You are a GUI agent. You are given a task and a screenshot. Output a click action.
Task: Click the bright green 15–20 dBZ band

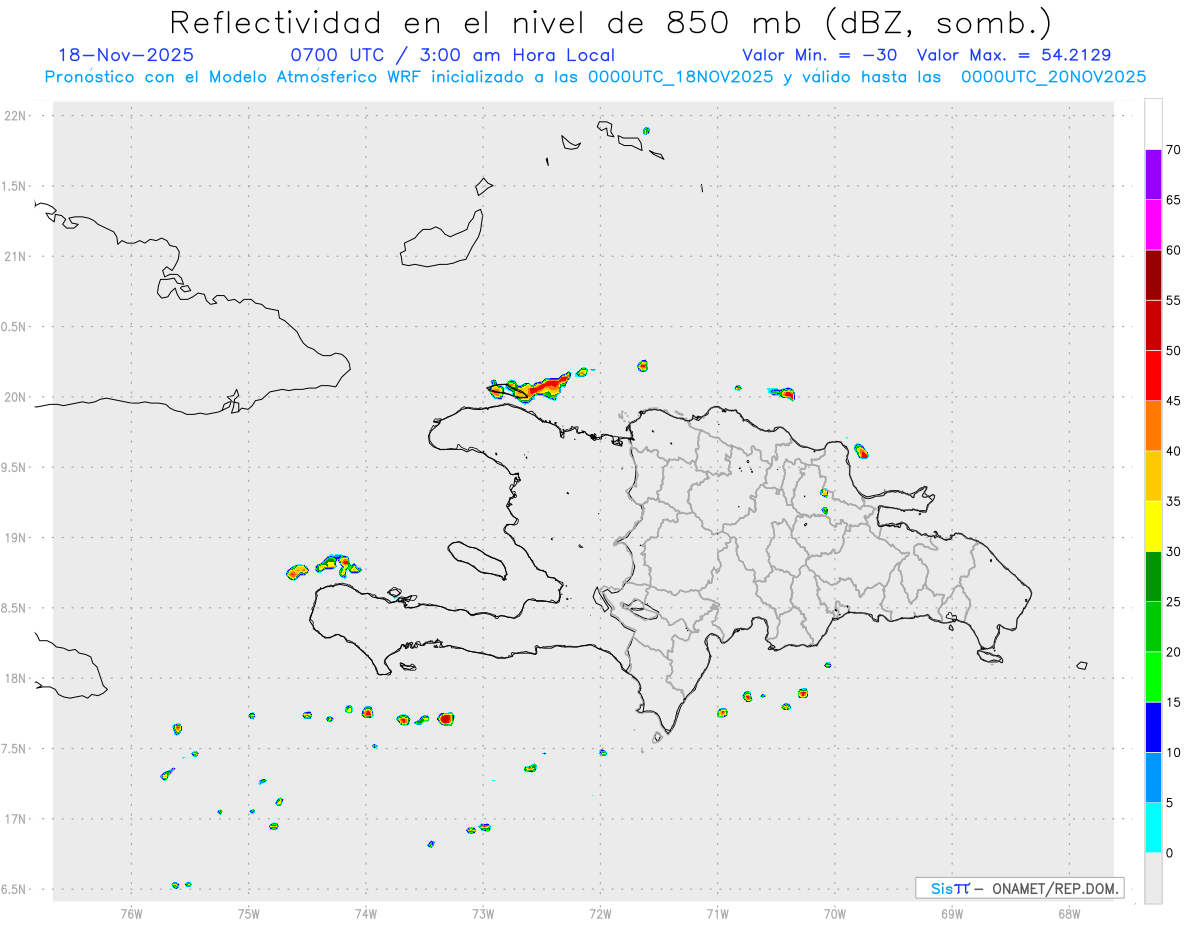(x=1153, y=677)
